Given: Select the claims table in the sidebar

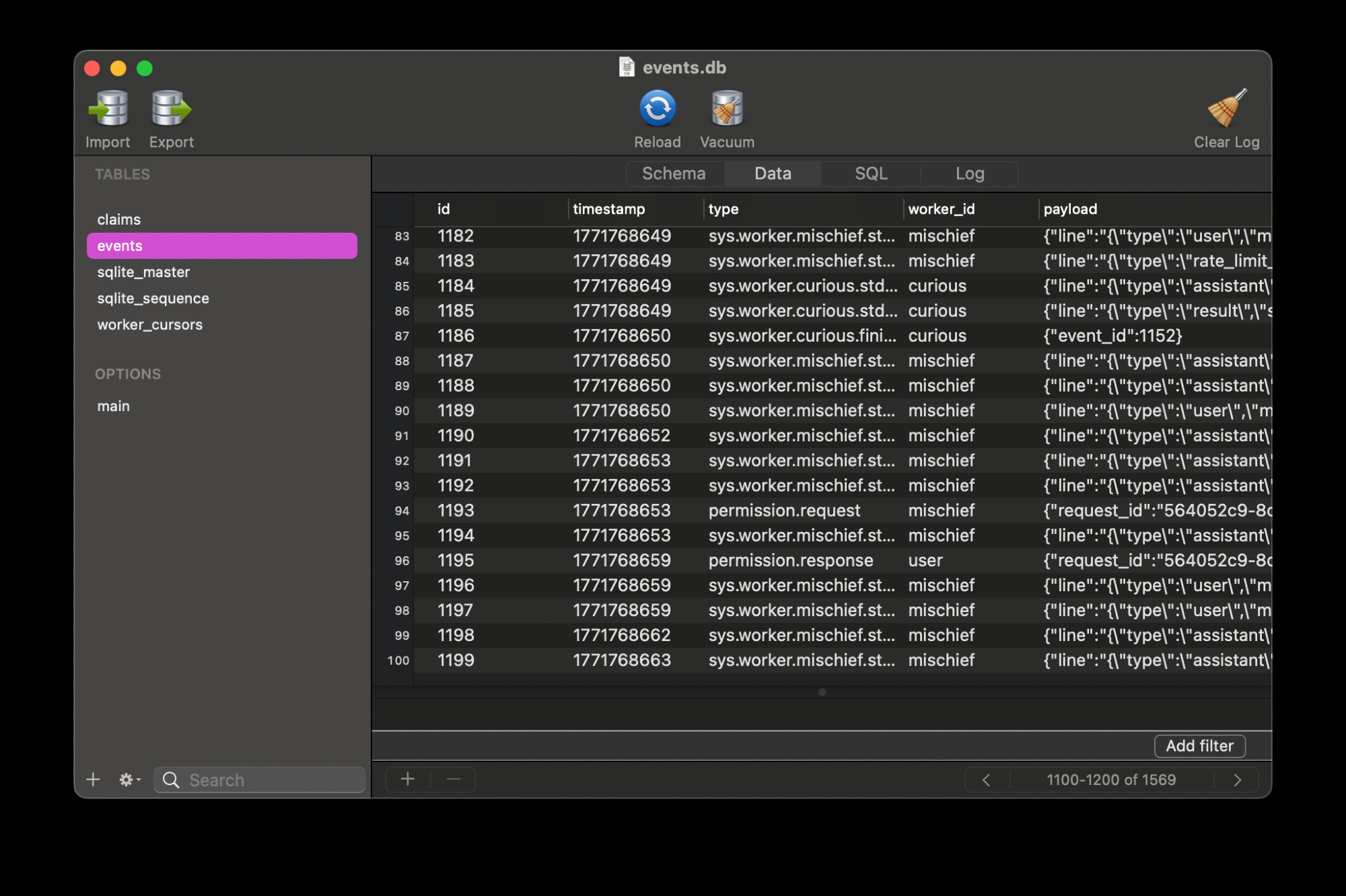Looking at the screenshot, I should point(119,220).
